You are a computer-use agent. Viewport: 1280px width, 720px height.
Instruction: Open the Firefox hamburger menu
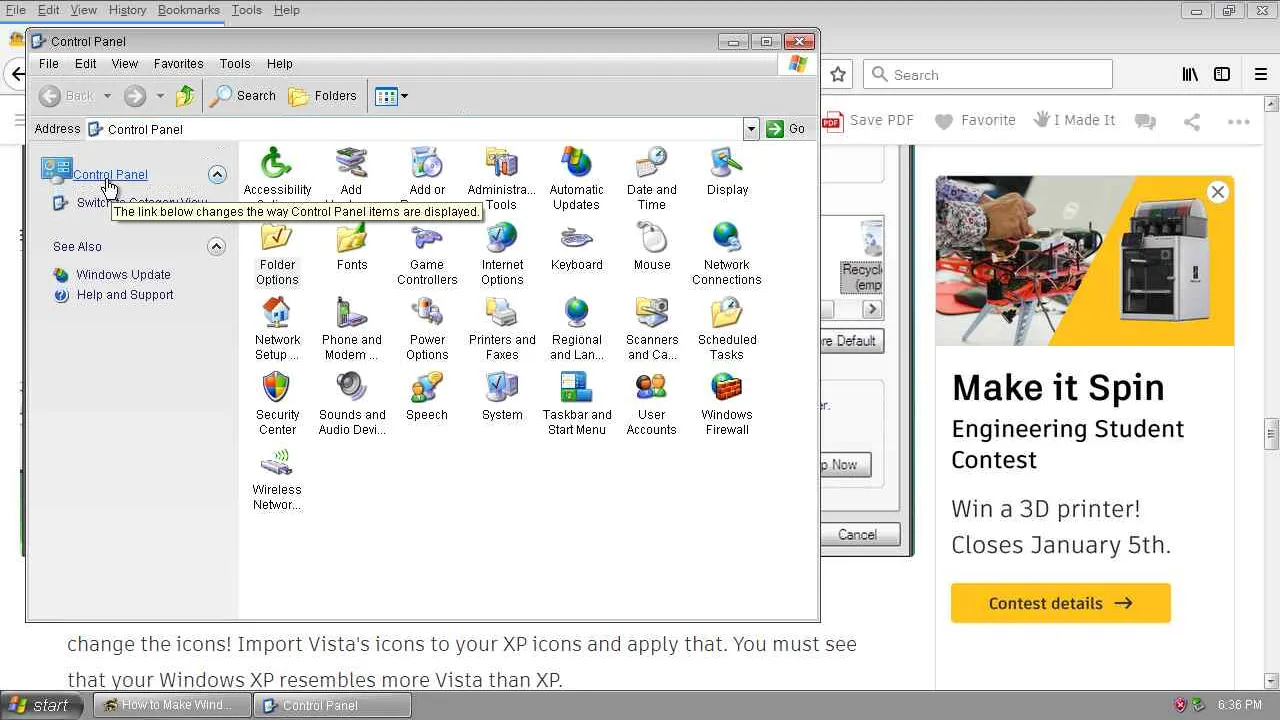click(1261, 74)
